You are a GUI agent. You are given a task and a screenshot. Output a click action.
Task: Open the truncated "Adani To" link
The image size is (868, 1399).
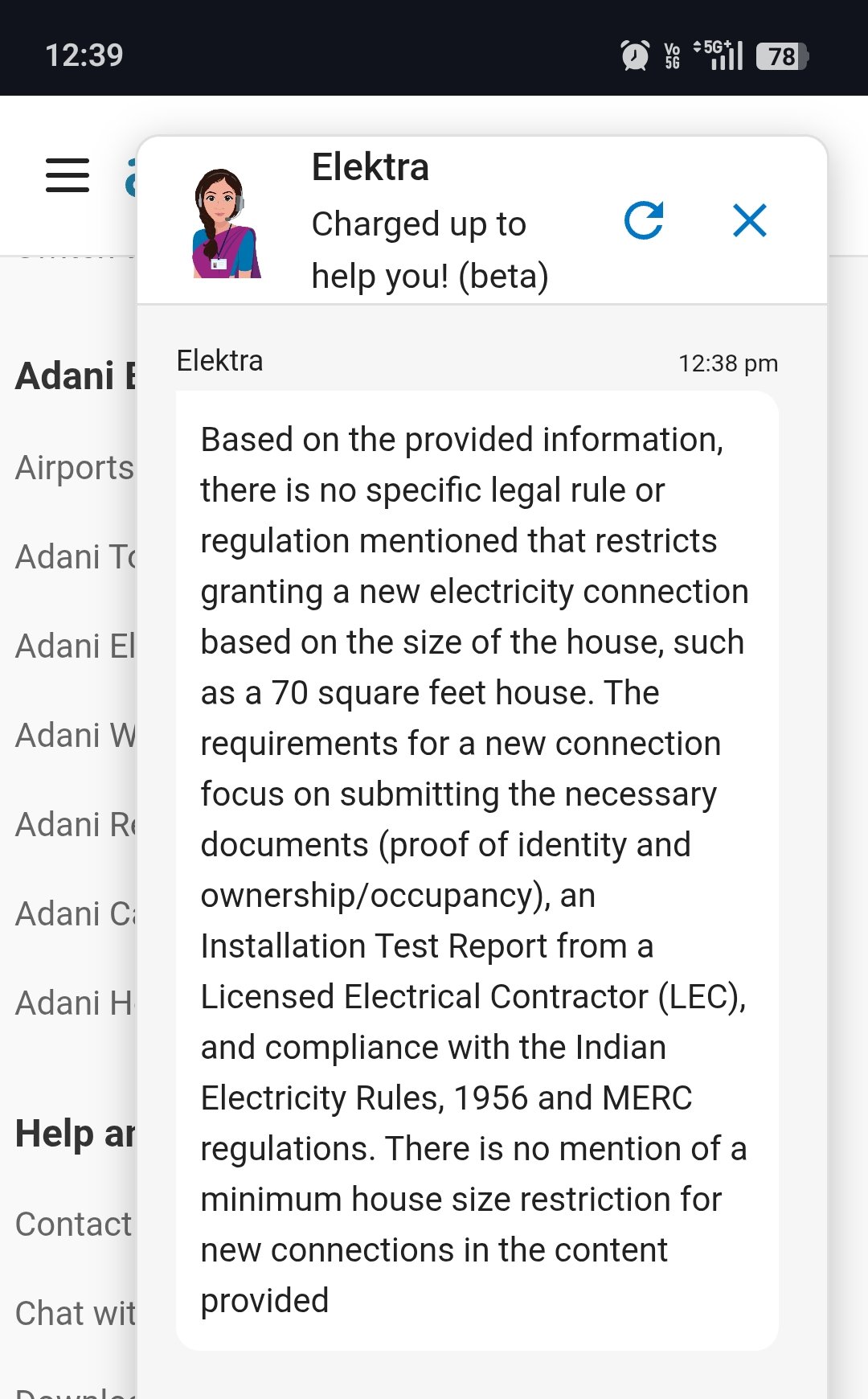click(x=76, y=557)
